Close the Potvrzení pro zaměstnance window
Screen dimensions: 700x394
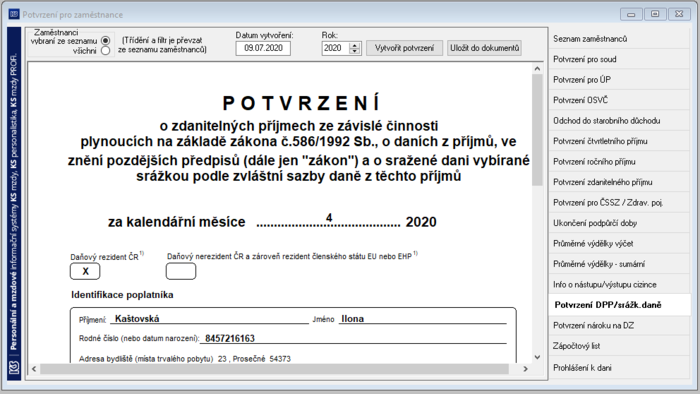[x=679, y=14]
